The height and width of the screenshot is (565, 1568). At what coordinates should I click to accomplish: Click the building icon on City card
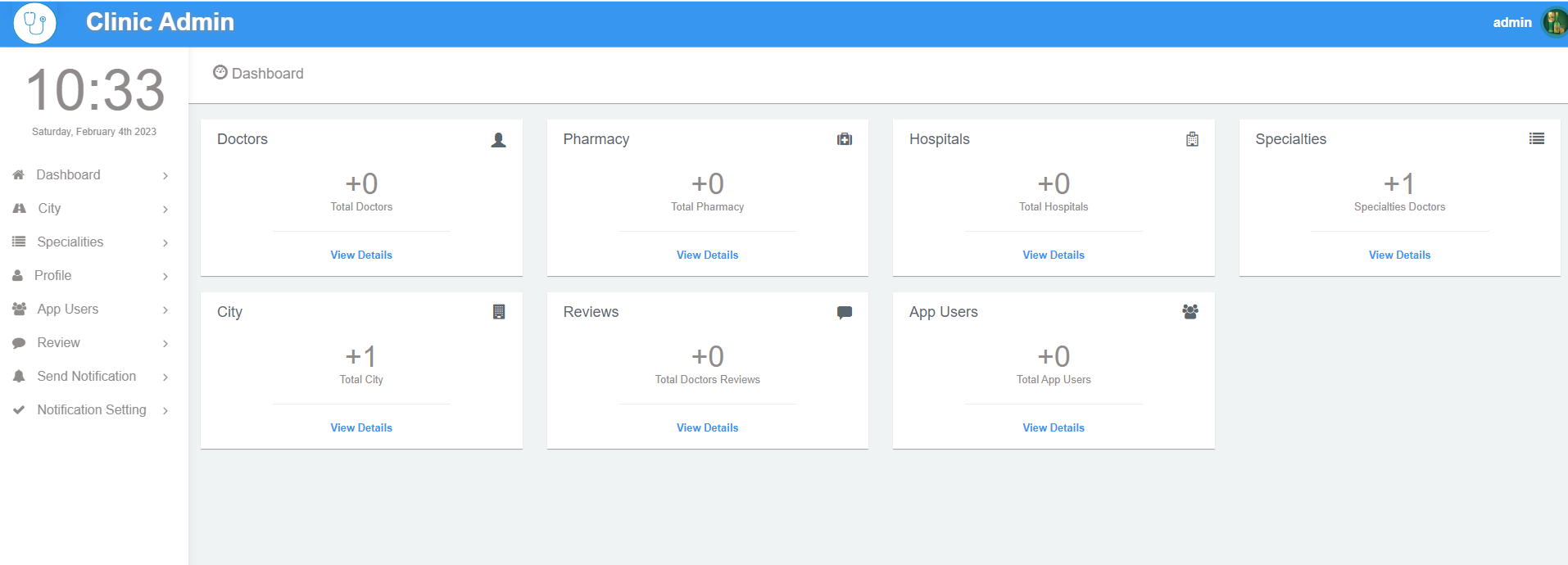499,311
